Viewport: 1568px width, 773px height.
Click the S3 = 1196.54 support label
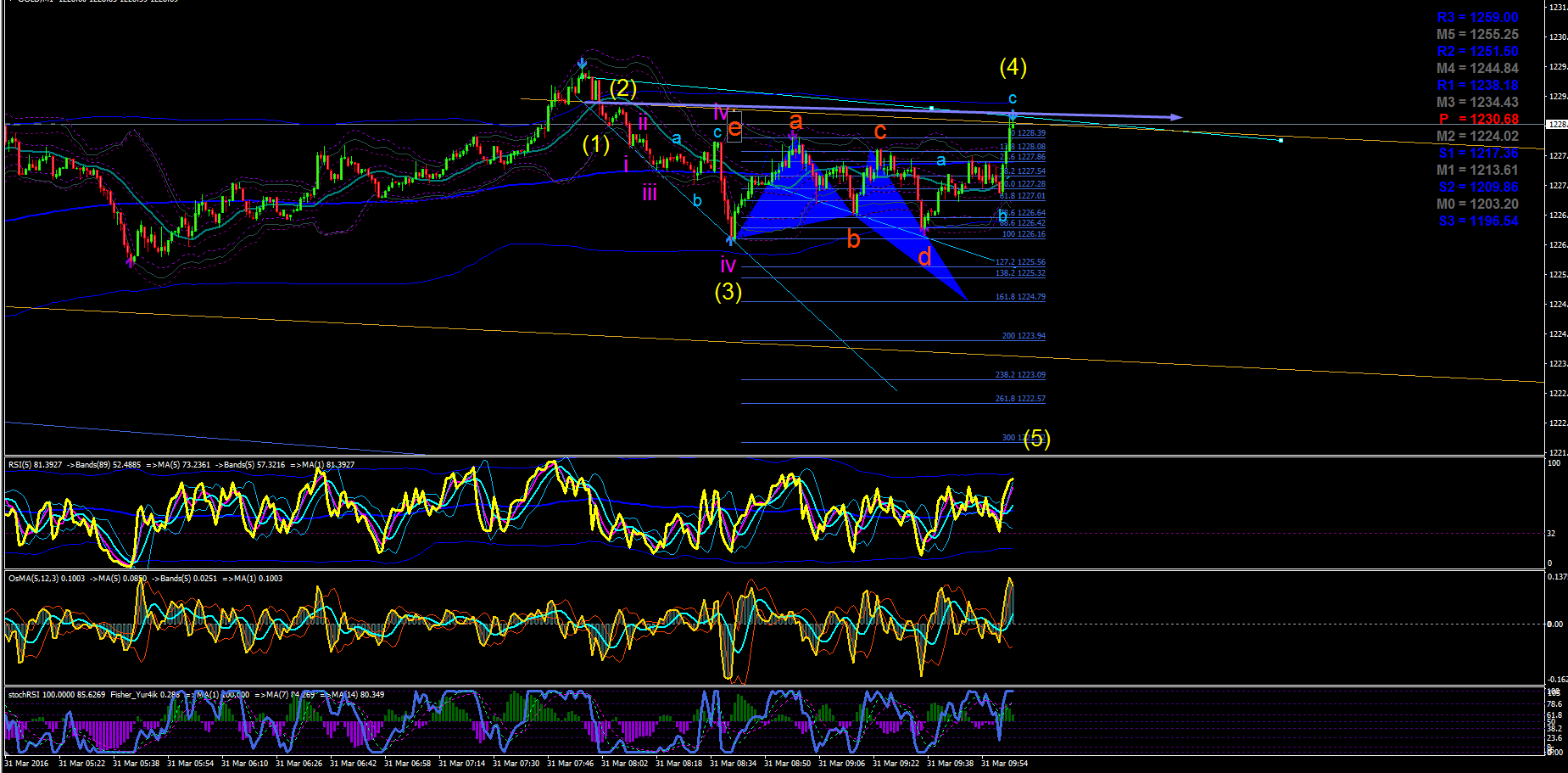[x=1479, y=221]
